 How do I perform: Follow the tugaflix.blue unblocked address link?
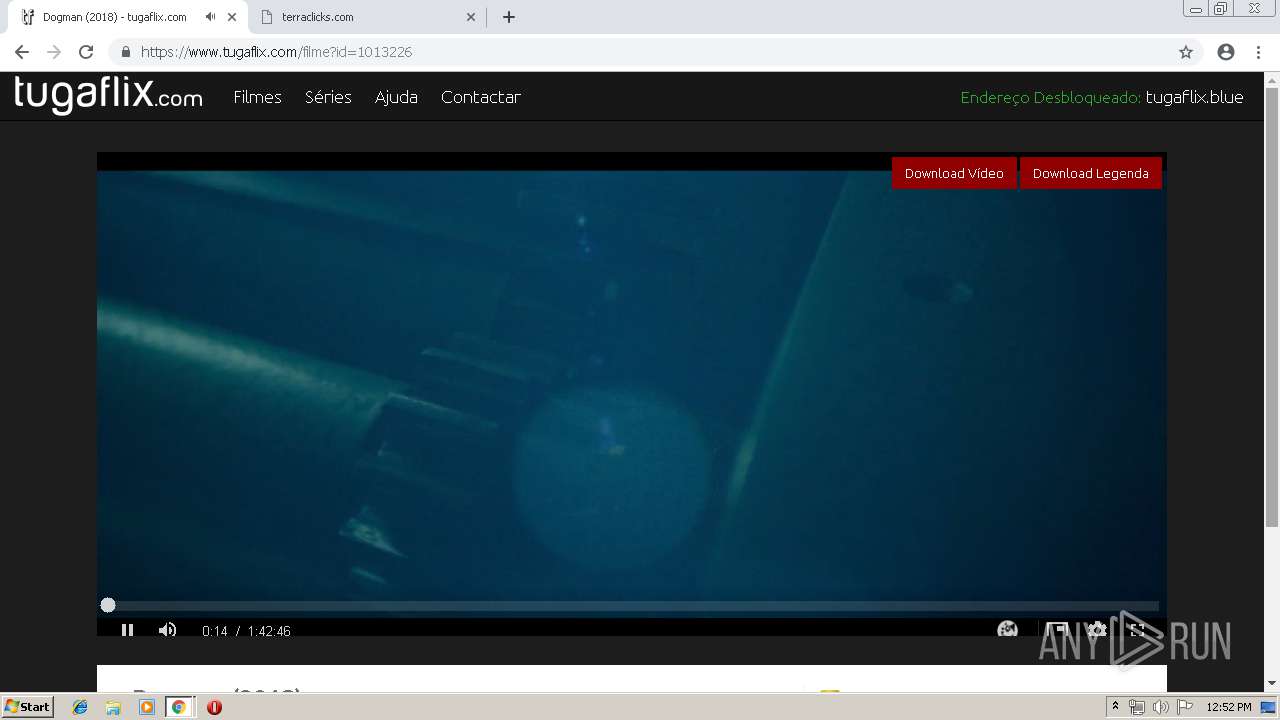point(1194,97)
